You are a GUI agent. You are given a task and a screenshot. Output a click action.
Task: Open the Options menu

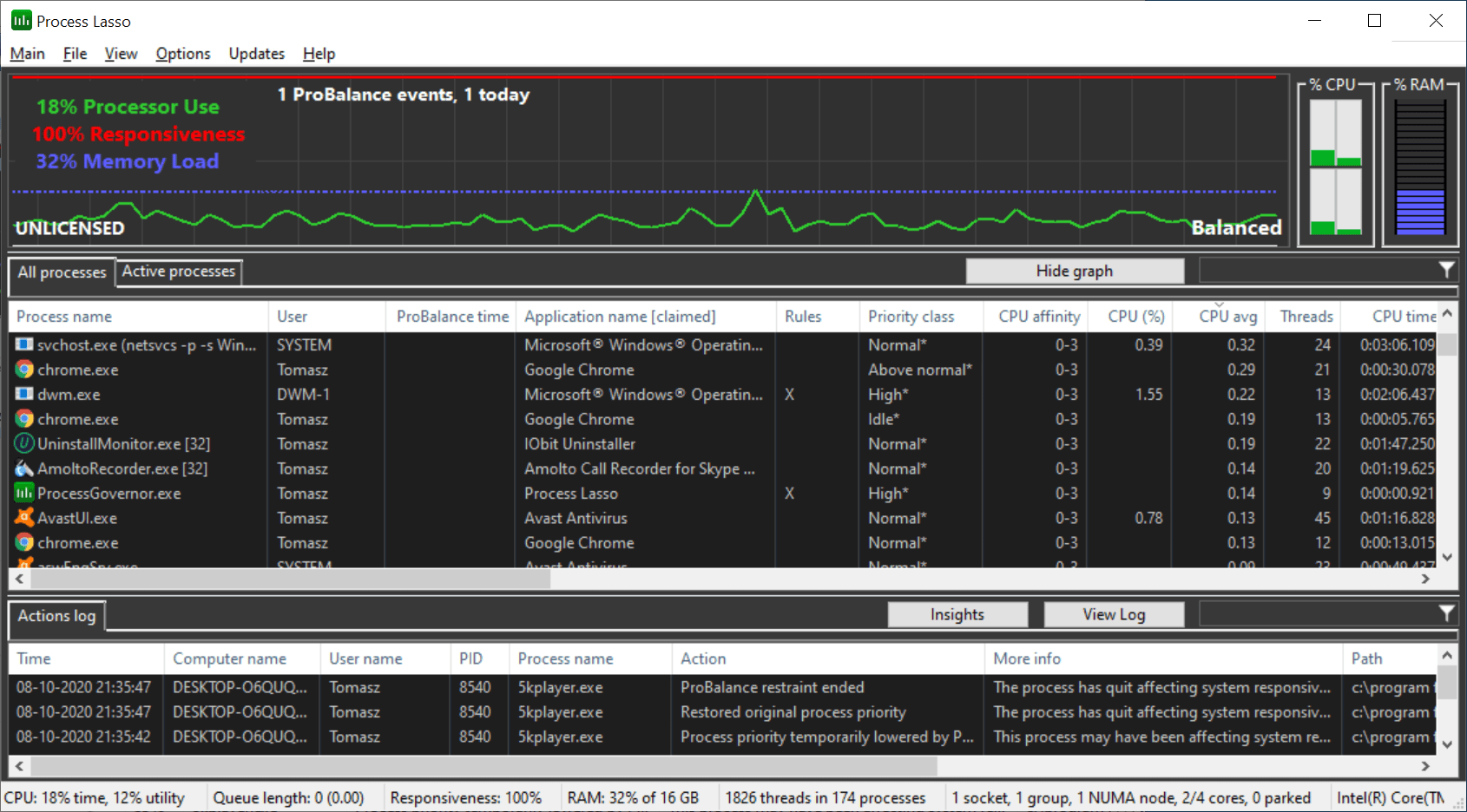point(183,54)
